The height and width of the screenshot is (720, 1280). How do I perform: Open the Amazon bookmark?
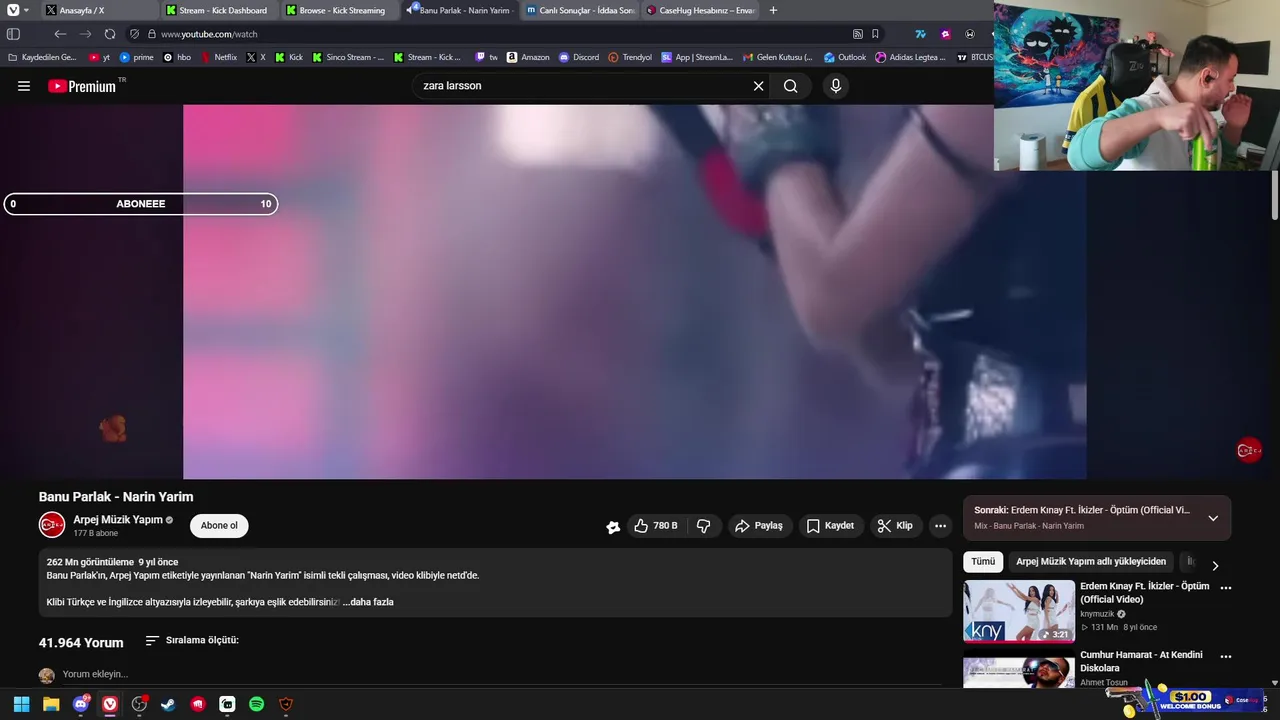click(x=528, y=57)
